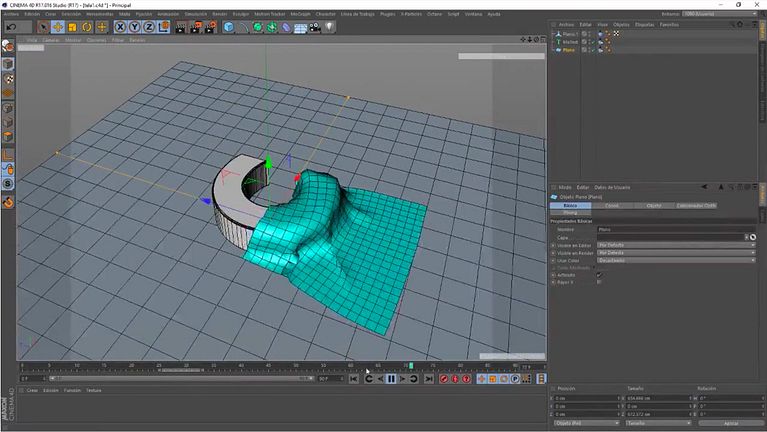Pause playback with the pause button
Screen dimensions: 767x432
[x=391, y=379]
